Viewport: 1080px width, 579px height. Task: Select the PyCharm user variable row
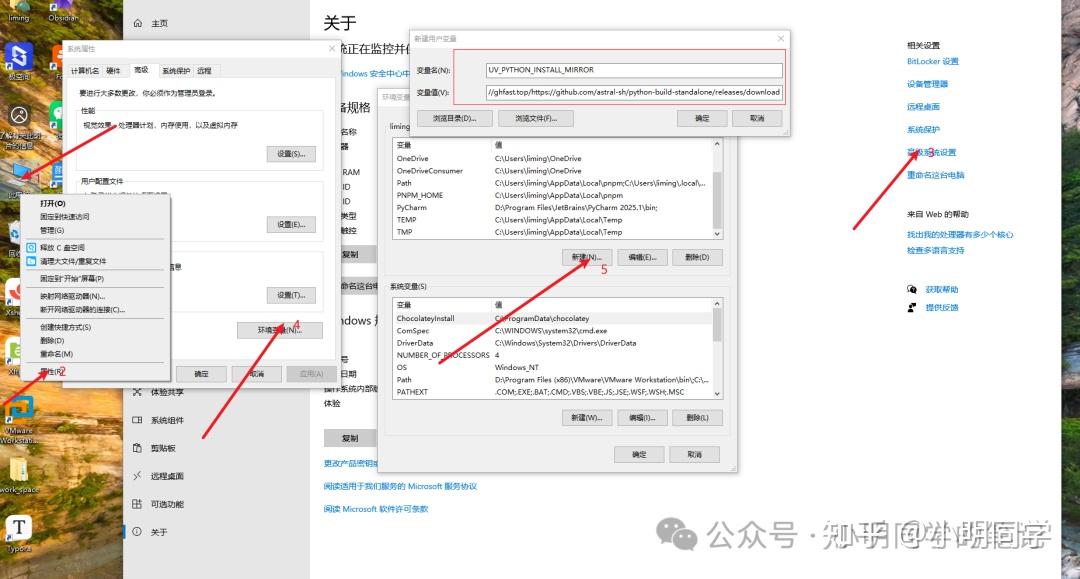pos(552,207)
